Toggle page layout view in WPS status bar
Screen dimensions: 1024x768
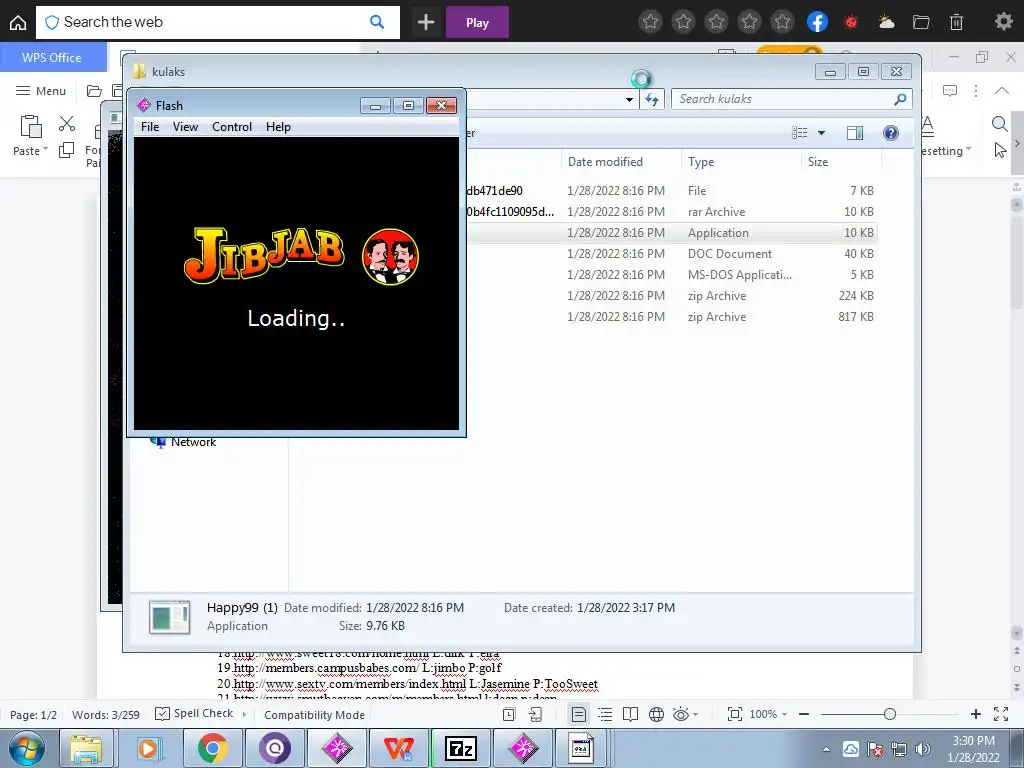point(579,714)
